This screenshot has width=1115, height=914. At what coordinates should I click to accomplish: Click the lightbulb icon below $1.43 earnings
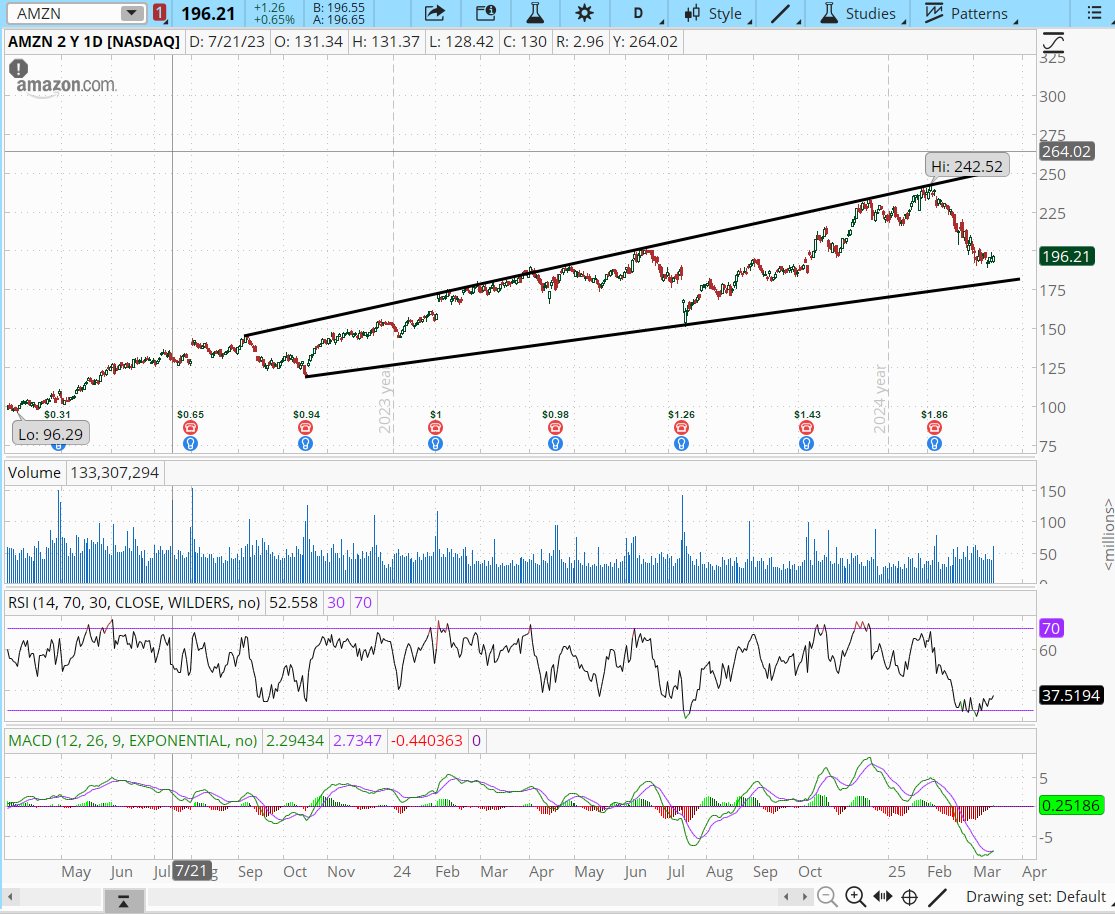[806, 444]
